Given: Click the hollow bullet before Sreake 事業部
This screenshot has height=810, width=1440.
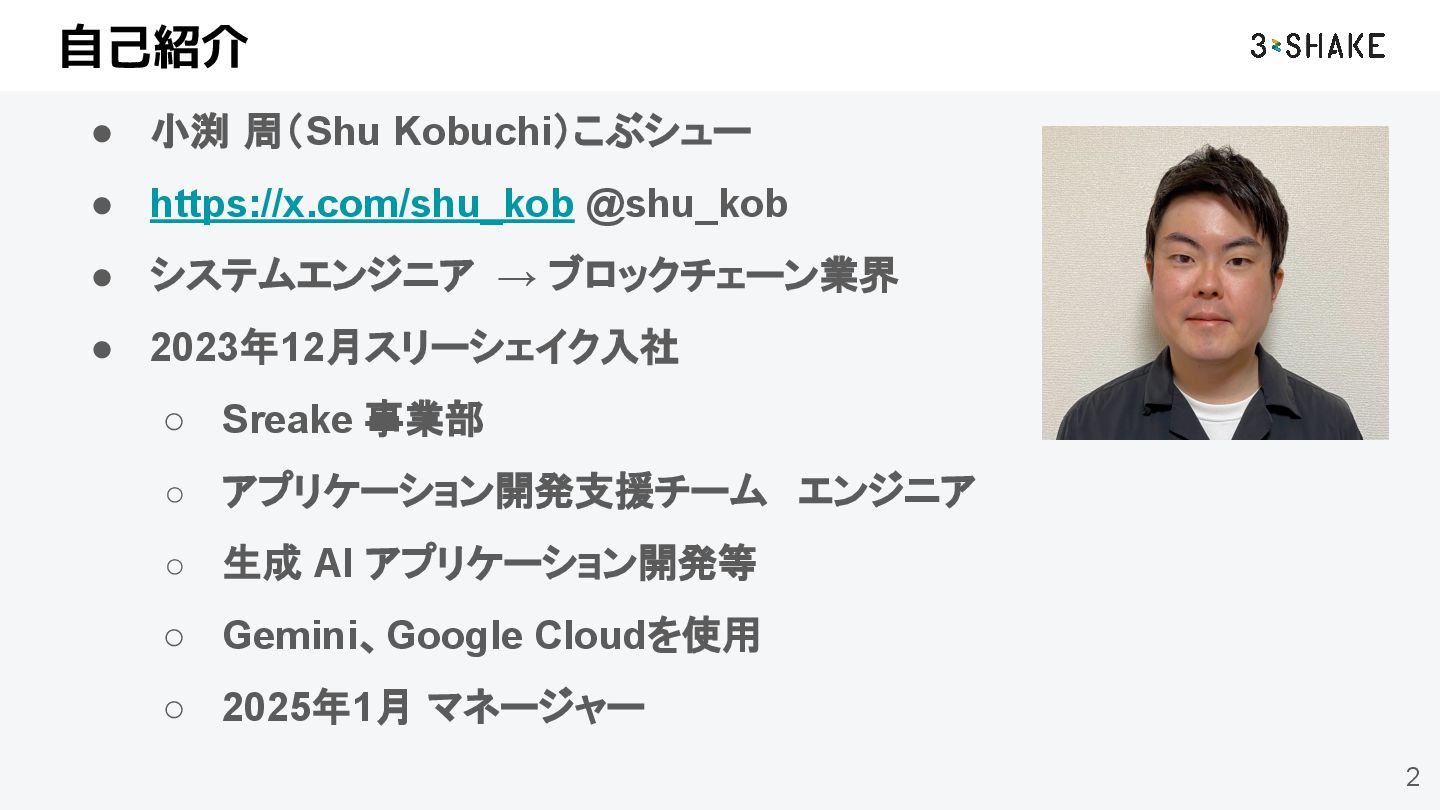Looking at the screenshot, I should click(x=174, y=421).
